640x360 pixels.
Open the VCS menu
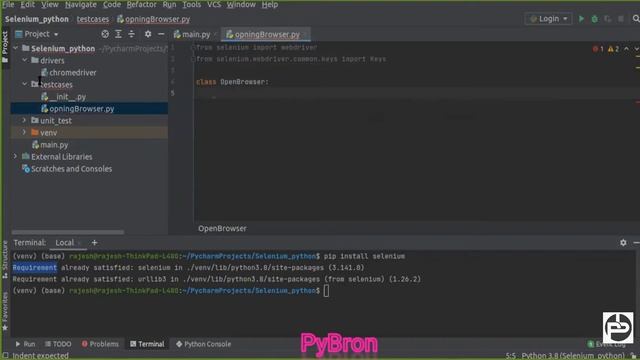(214, 4)
